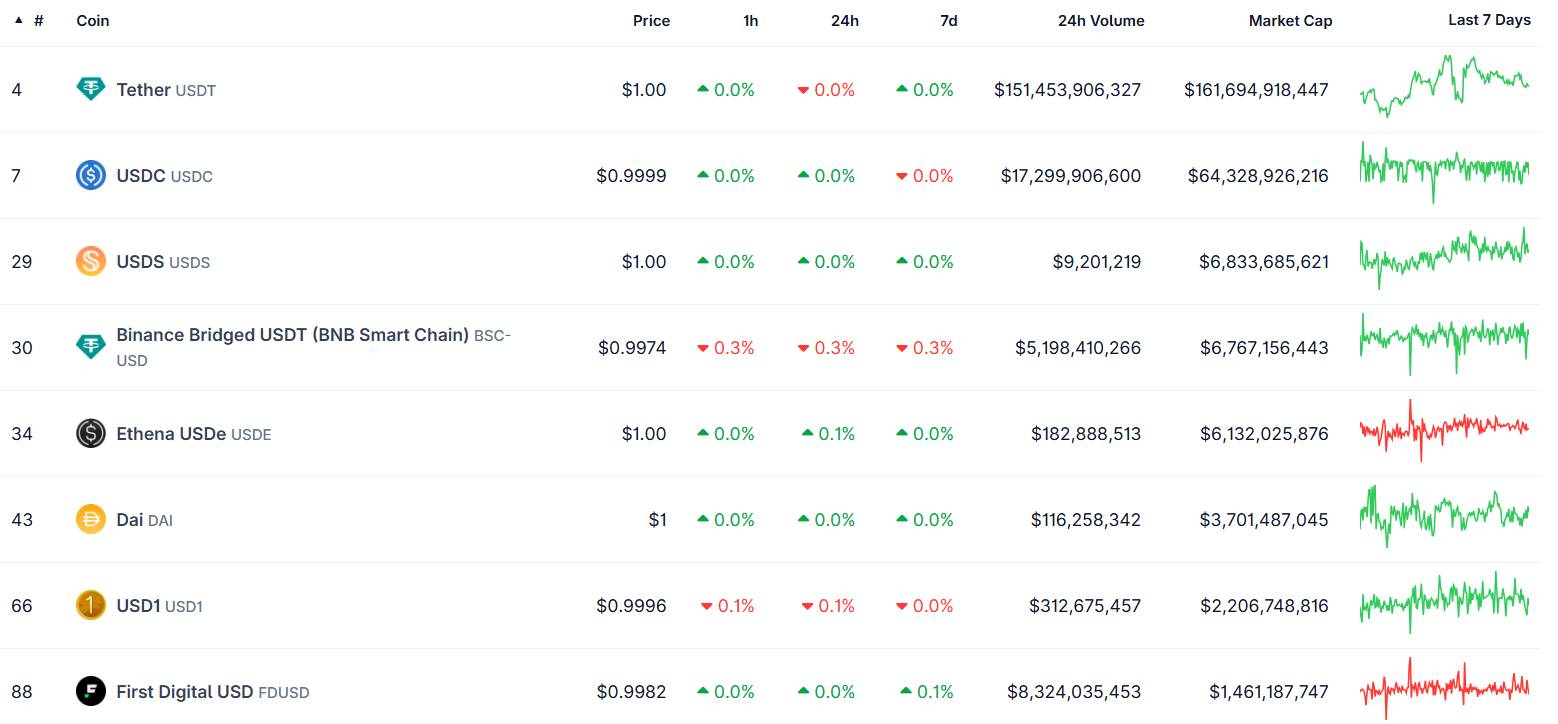
Task: Click the Binance Bridged USDT logo icon
Action: point(91,348)
